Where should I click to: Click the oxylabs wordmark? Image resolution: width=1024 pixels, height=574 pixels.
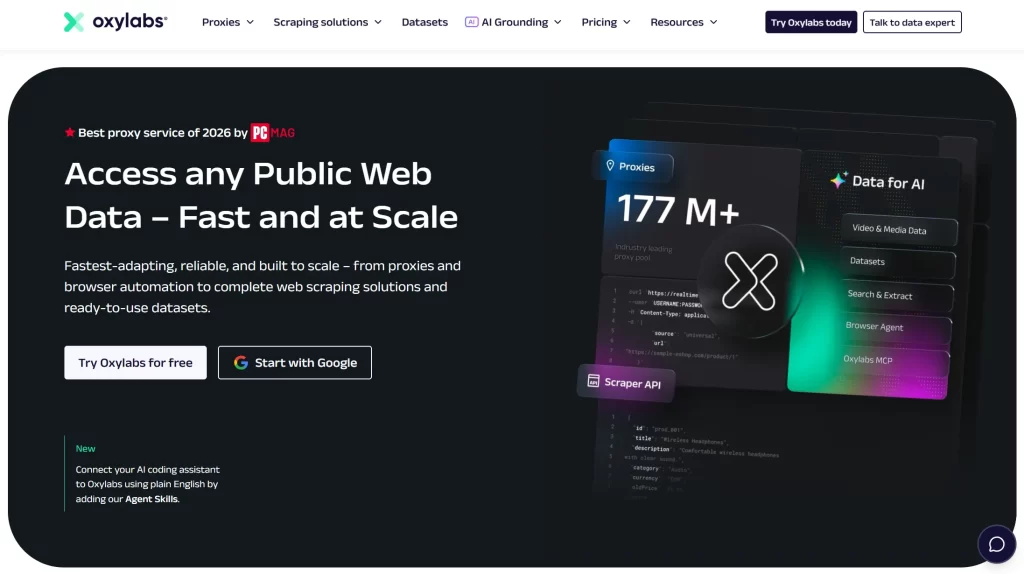point(130,22)
